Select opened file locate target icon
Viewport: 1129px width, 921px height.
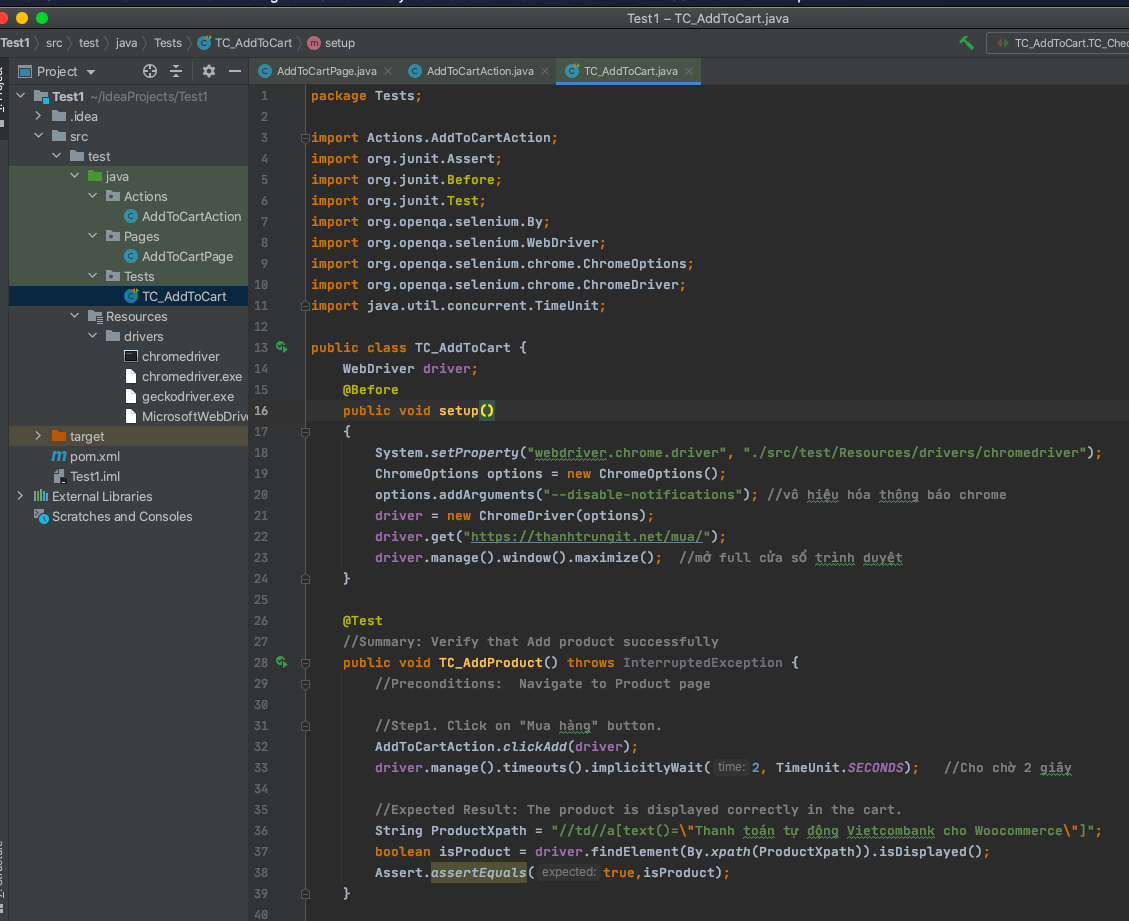[150, 71]
